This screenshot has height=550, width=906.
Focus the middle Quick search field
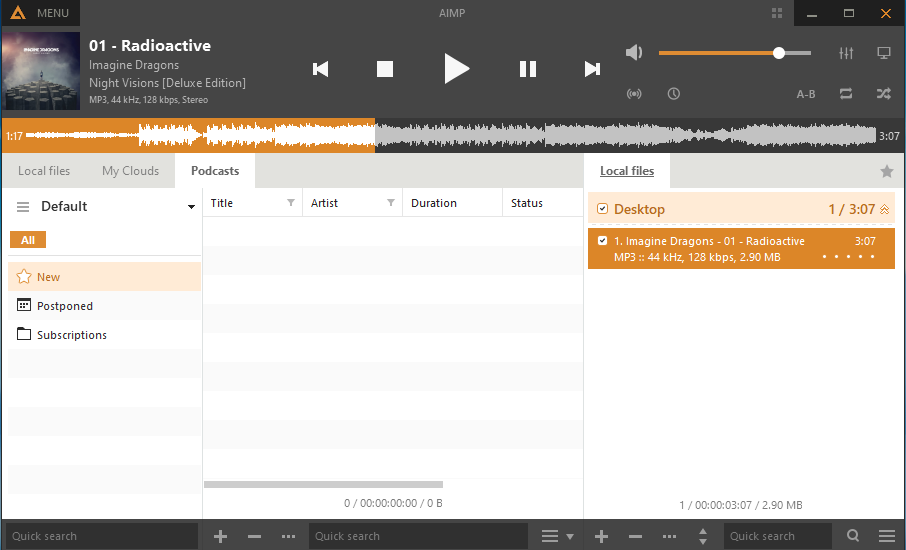[418, 536]
